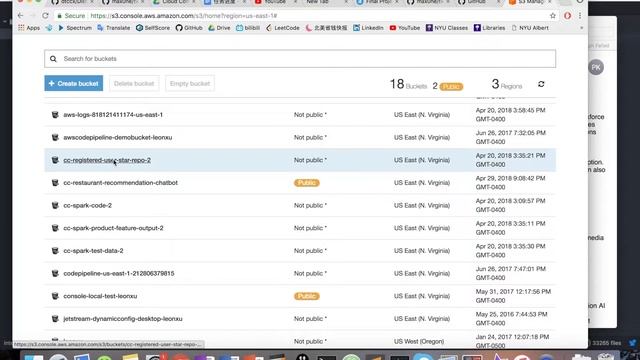Switch to the YouTube browser tab
Screen dimensions: 640x360
point(274,2)
